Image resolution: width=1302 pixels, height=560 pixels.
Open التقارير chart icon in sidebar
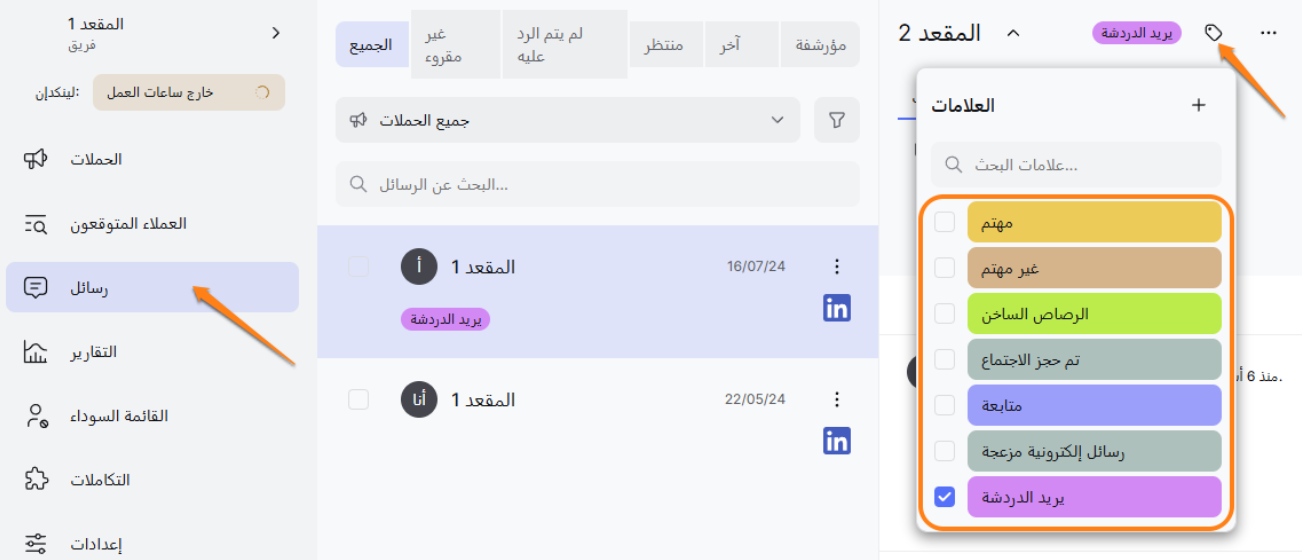coord(36,352)
